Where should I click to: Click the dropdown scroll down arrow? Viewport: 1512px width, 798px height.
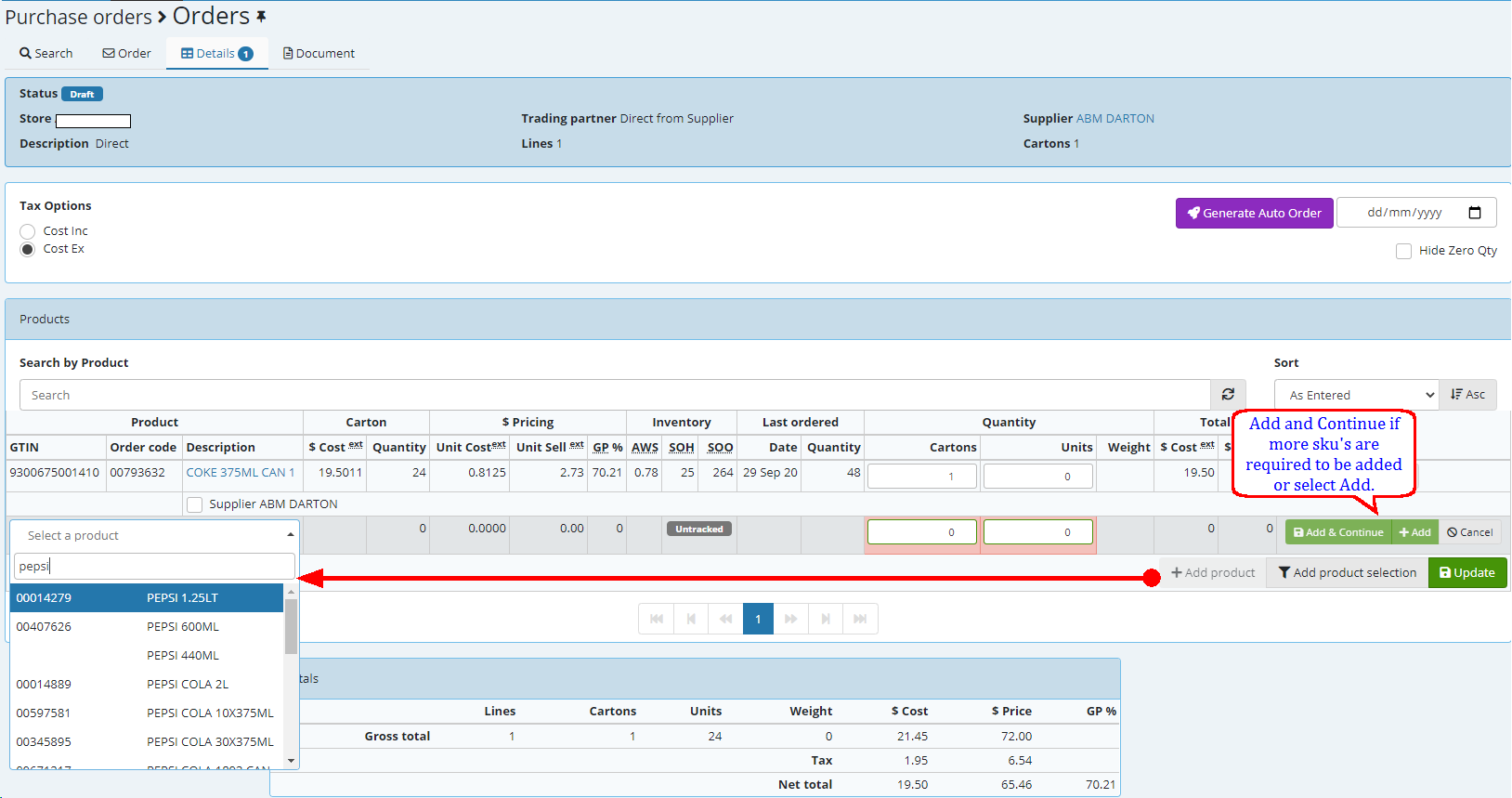(x=291, y=761)
